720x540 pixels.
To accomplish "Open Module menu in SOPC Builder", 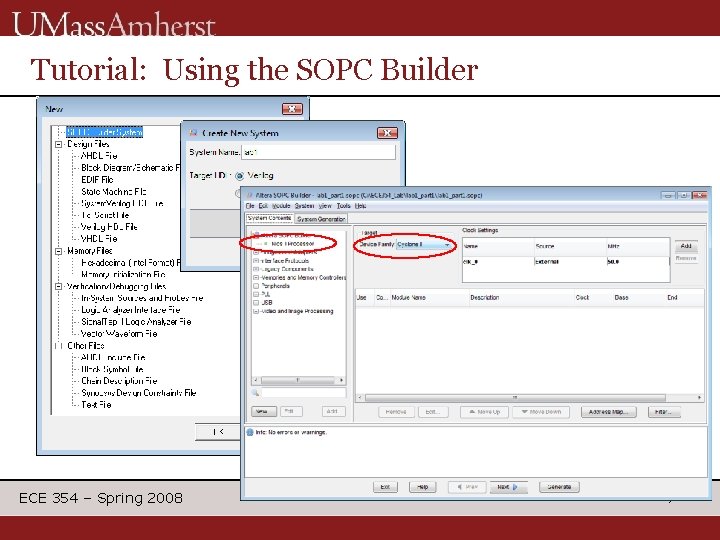I will [281, 206].
